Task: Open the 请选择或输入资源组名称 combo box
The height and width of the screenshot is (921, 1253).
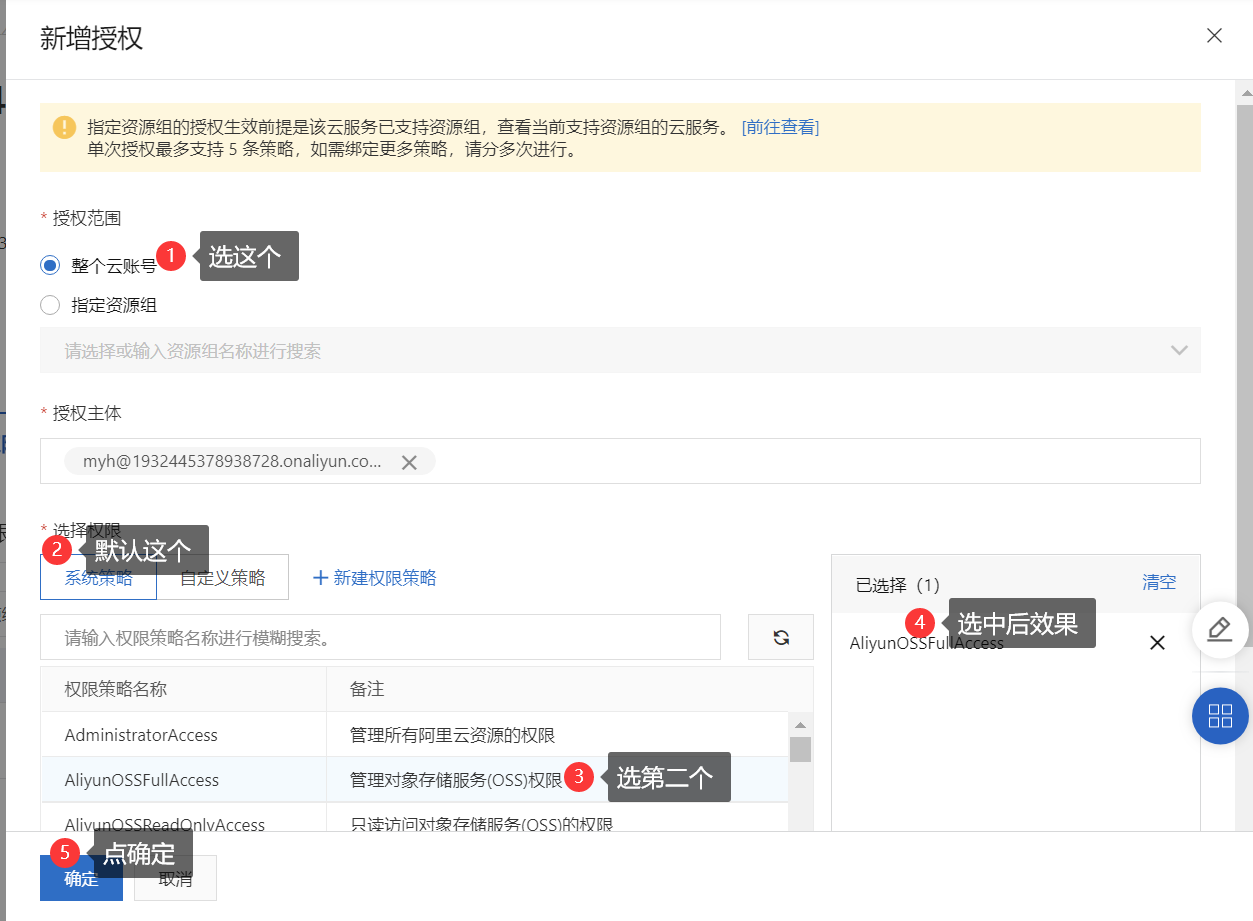Action: pyautogui.click(x=600, y=351)
